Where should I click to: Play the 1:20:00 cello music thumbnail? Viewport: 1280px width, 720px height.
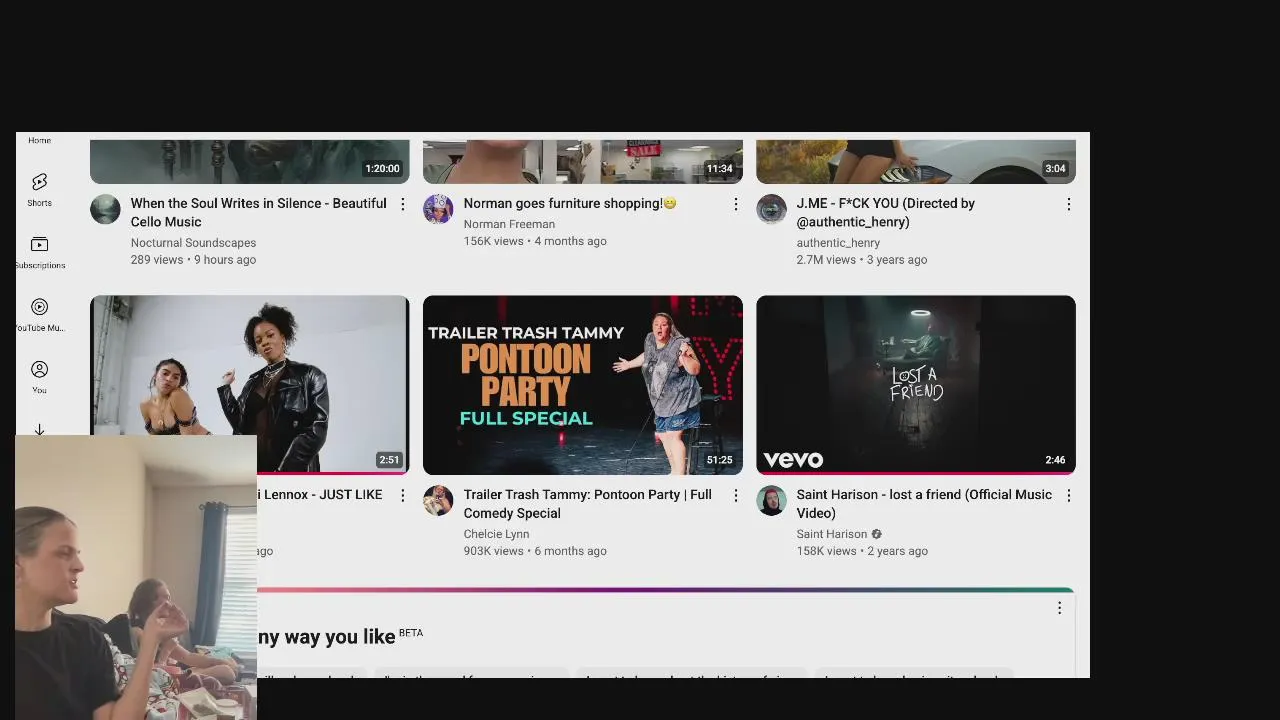point(249,161)
